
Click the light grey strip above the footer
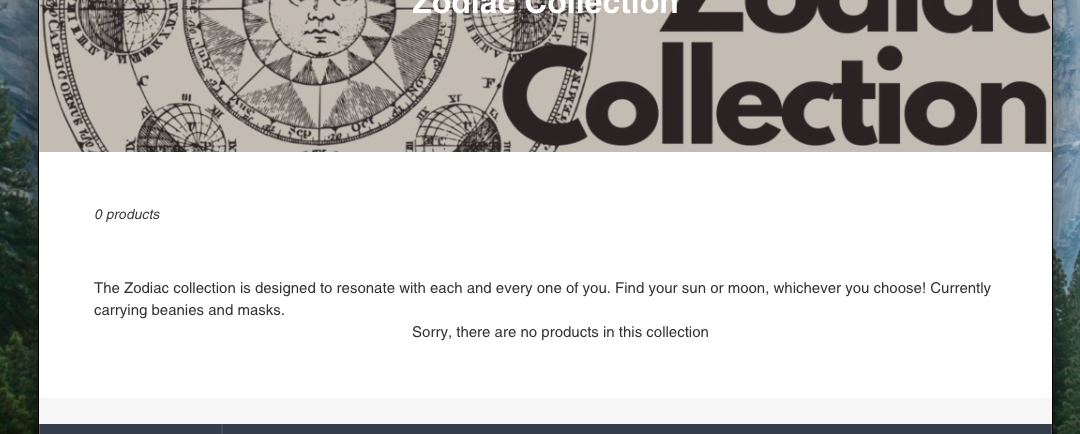tap(546, 411)
